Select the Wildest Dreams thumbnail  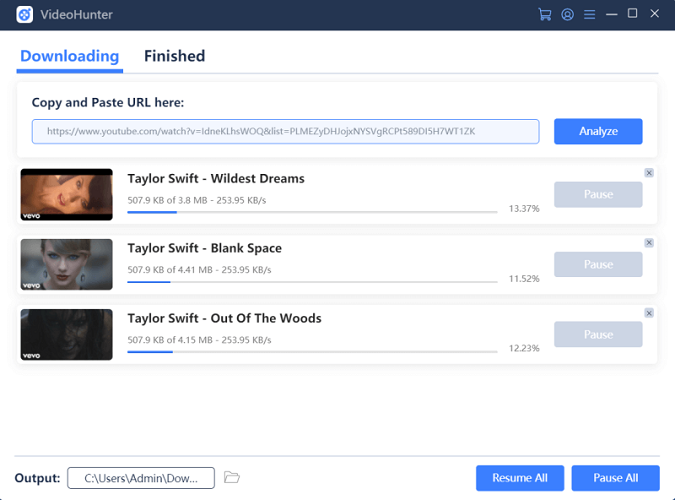[67, 194]
